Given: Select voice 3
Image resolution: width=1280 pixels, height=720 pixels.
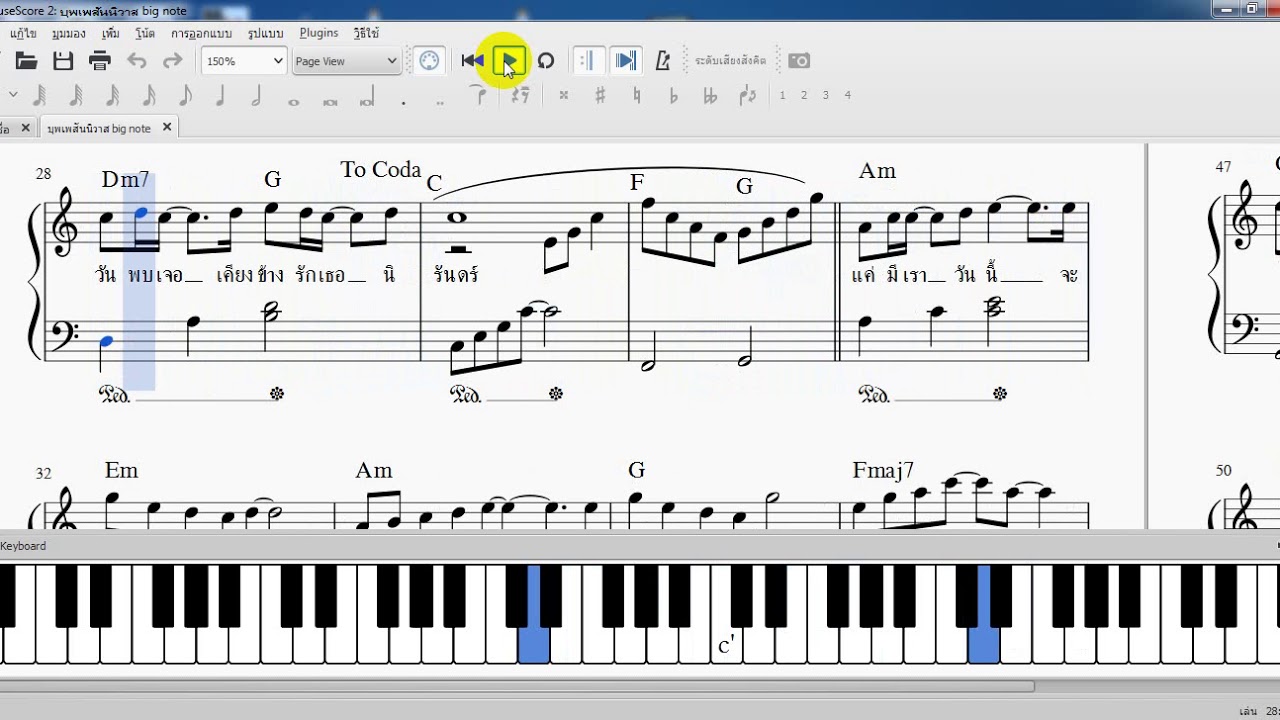Looking at the screenshot, I should (825, 95).
